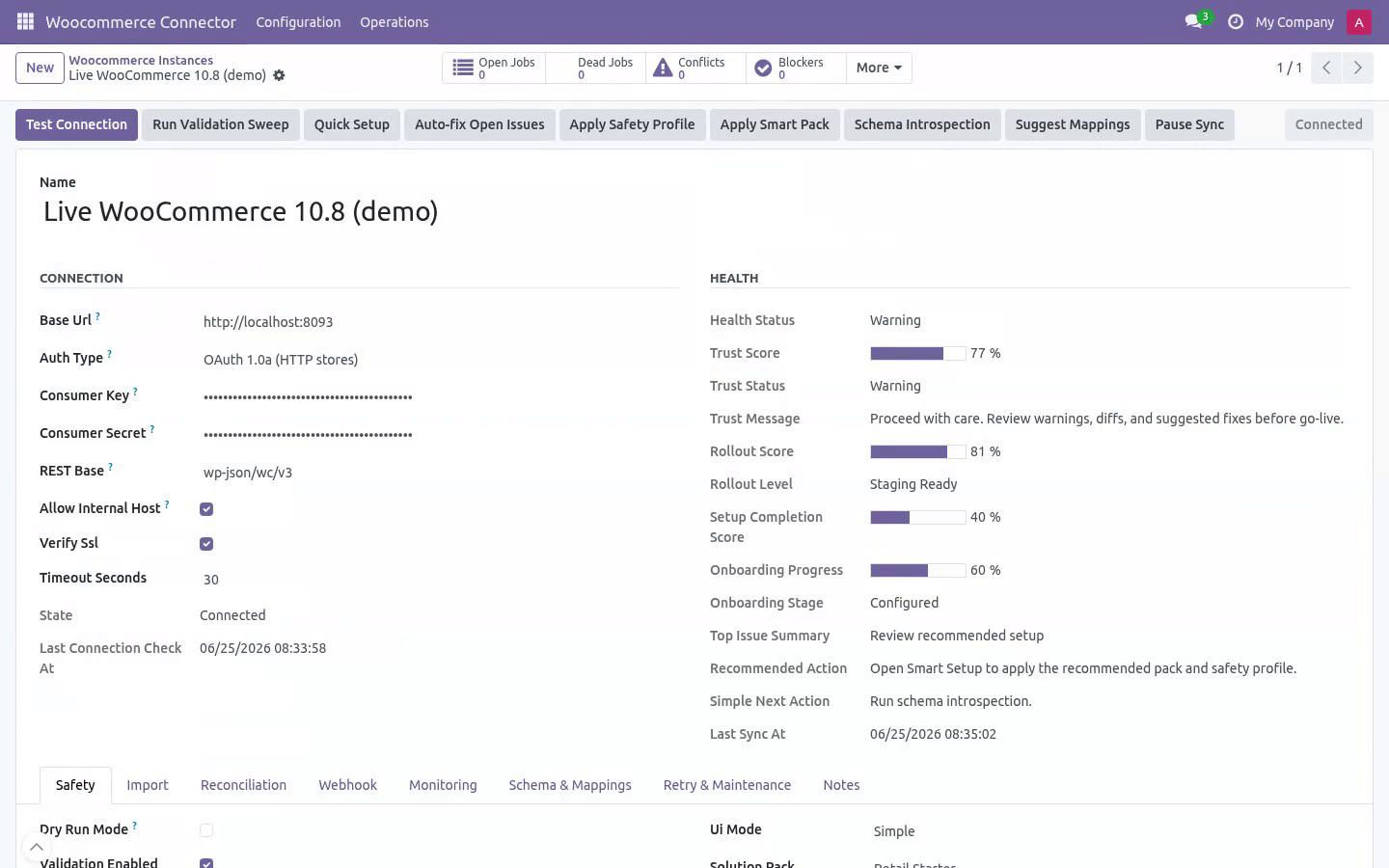Toggle the Validation Enabled checkbox
The height and width of the screenshot is (868, 1389).
pyautogui.click(x=206, y=863)
